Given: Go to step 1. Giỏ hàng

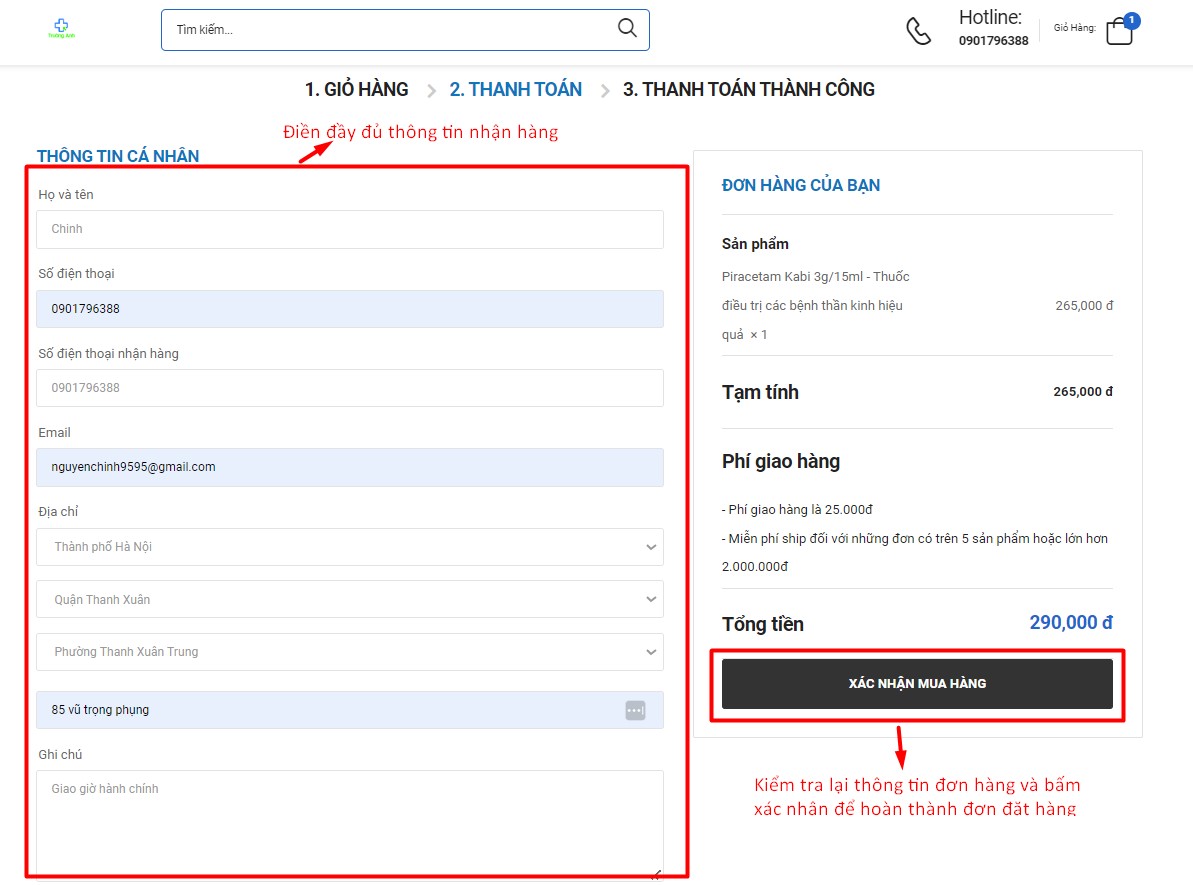Looking at the screenshot, I should 356,90.
